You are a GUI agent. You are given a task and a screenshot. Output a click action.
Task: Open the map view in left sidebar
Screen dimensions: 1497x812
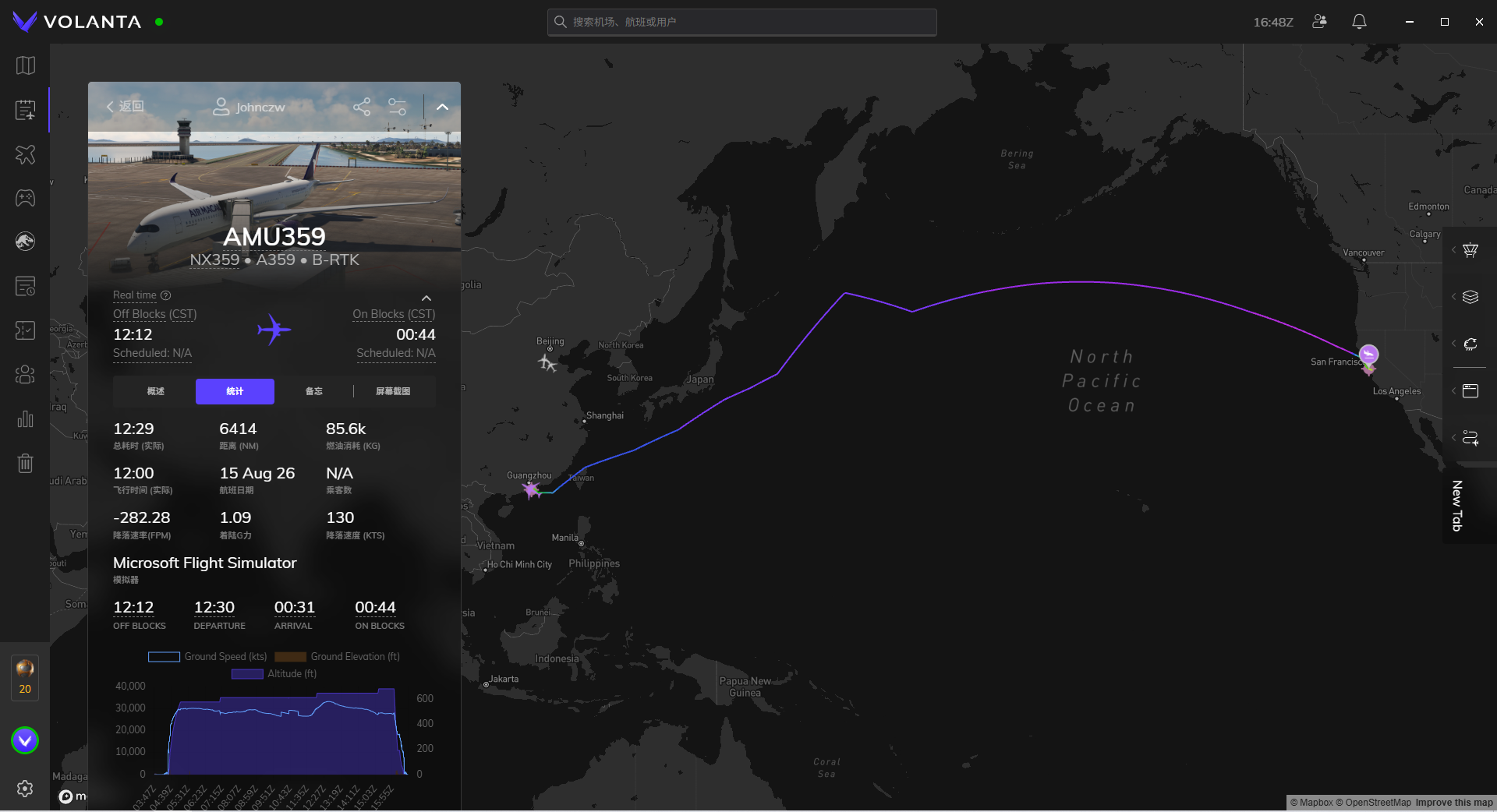pyautogui.click(x=25, y=65)
